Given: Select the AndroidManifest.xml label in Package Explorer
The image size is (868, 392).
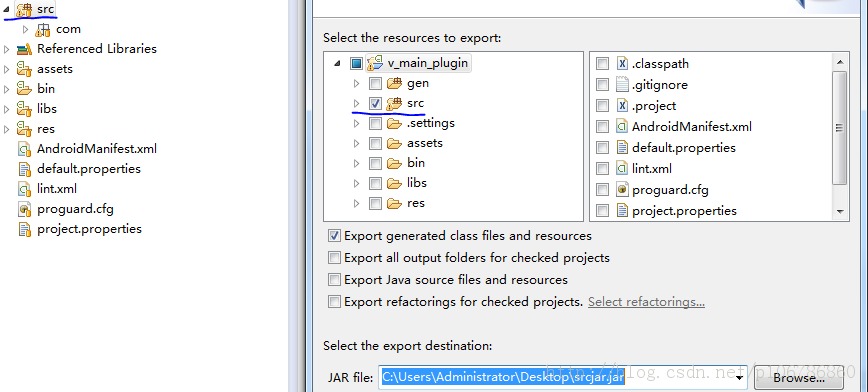Looking at the screenshot, I should (97, 149).
